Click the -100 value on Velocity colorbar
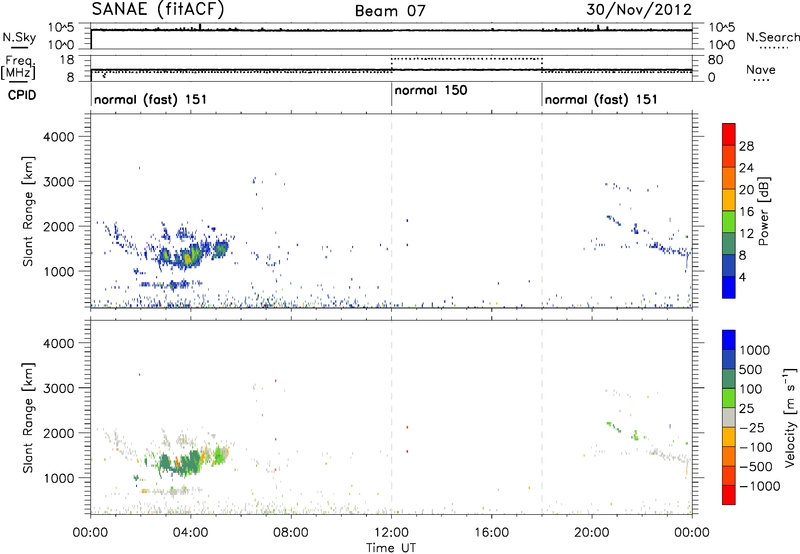800x554 pixels. (756, 447)
